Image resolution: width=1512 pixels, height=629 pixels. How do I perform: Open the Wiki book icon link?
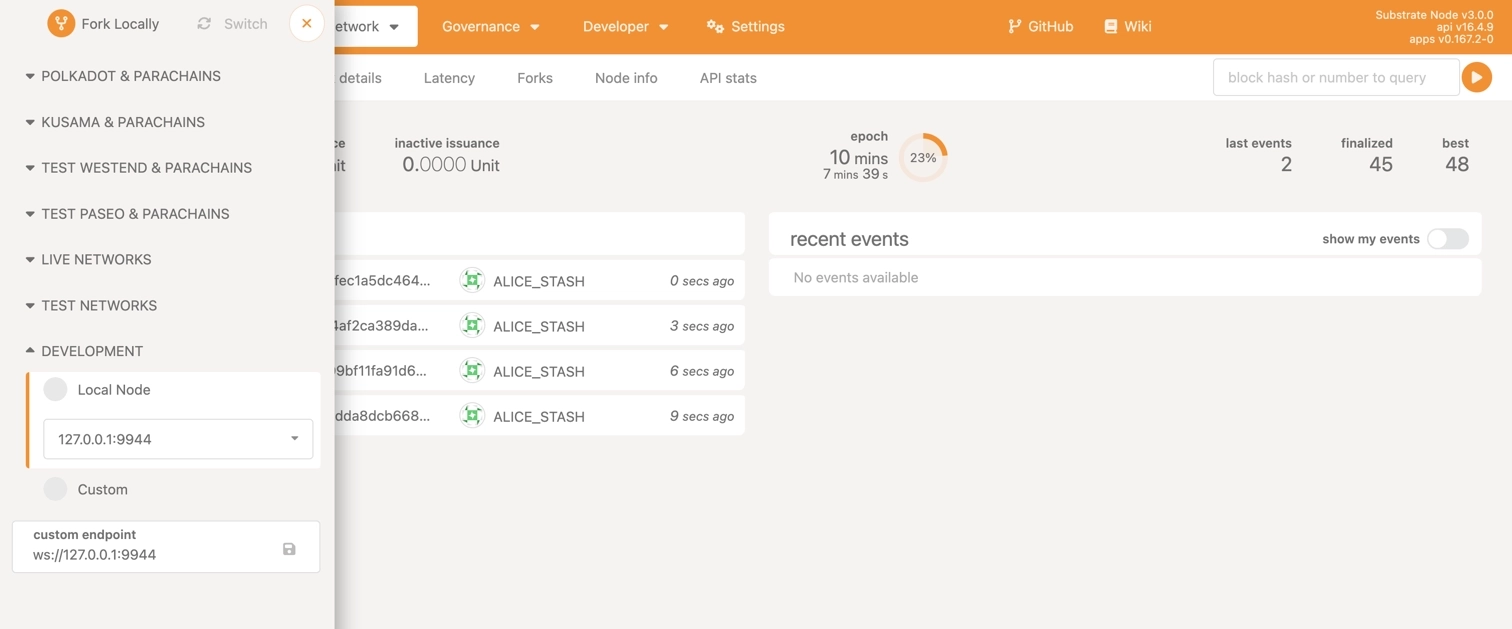pos(1110,26)
